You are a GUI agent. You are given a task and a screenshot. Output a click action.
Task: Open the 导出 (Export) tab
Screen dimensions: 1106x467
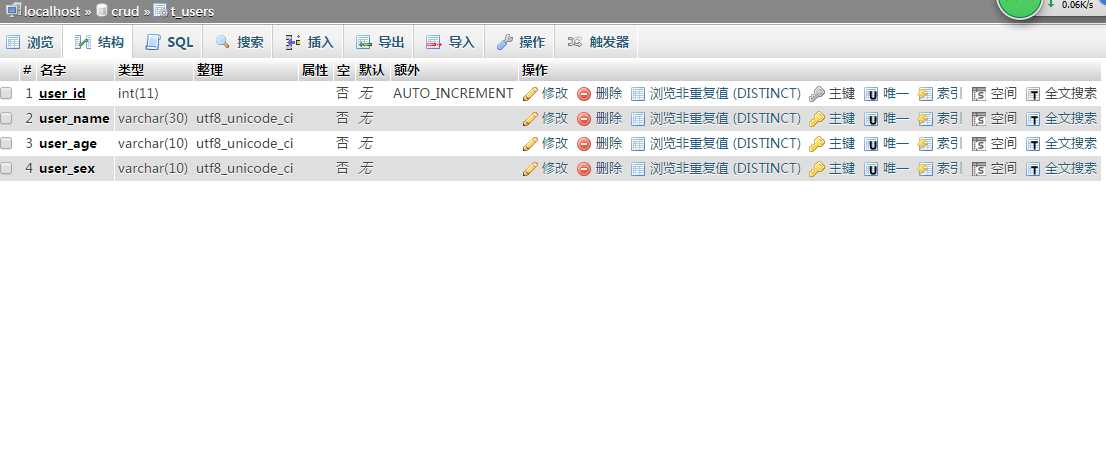(379, 42)
